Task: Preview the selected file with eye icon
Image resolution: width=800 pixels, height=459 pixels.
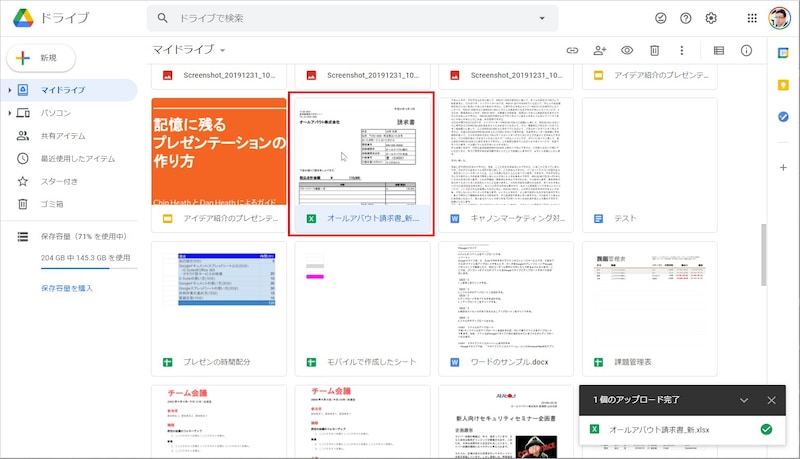Action: pos(627,50)
